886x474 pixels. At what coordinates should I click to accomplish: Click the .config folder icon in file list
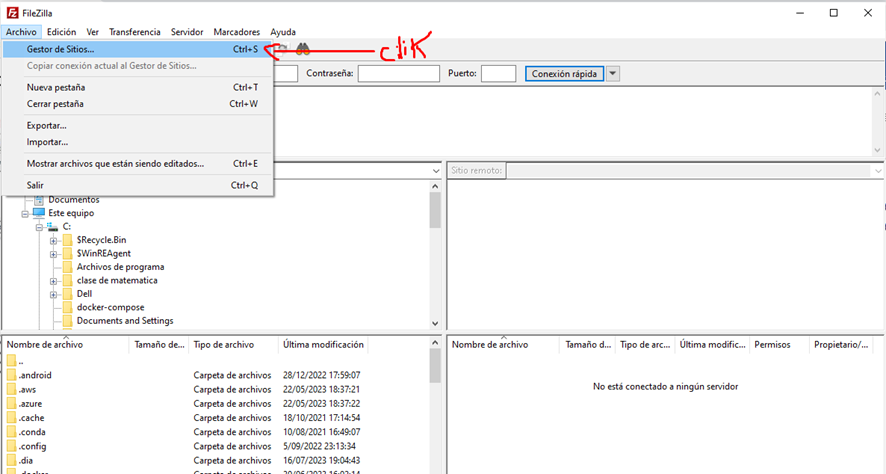tap(12, 446)
